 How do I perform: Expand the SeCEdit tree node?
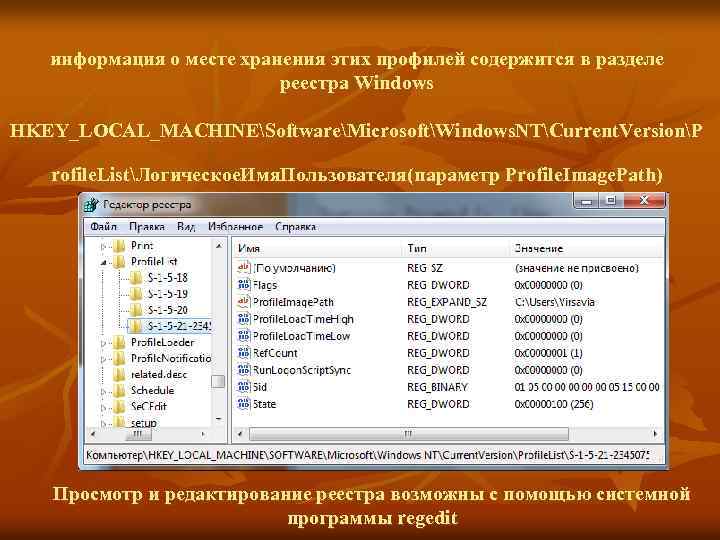tap(103, 408)
